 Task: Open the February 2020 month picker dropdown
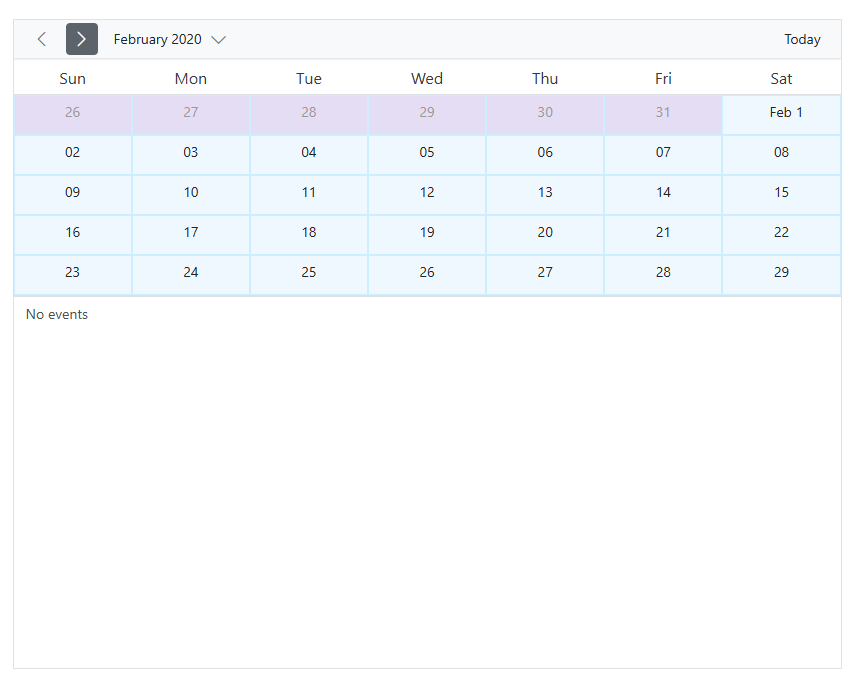[169, 39]
